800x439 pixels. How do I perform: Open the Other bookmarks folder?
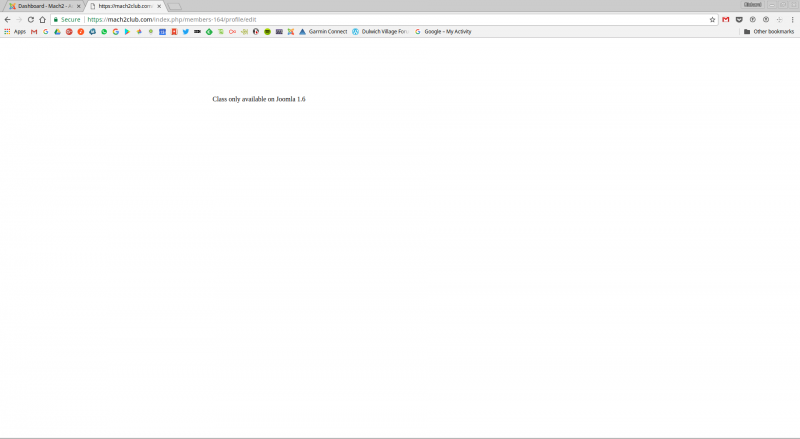[x=769, y=32]
